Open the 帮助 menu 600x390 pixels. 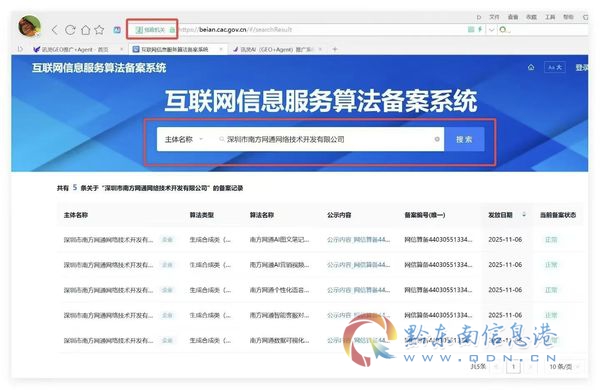(x=568, y=17)
